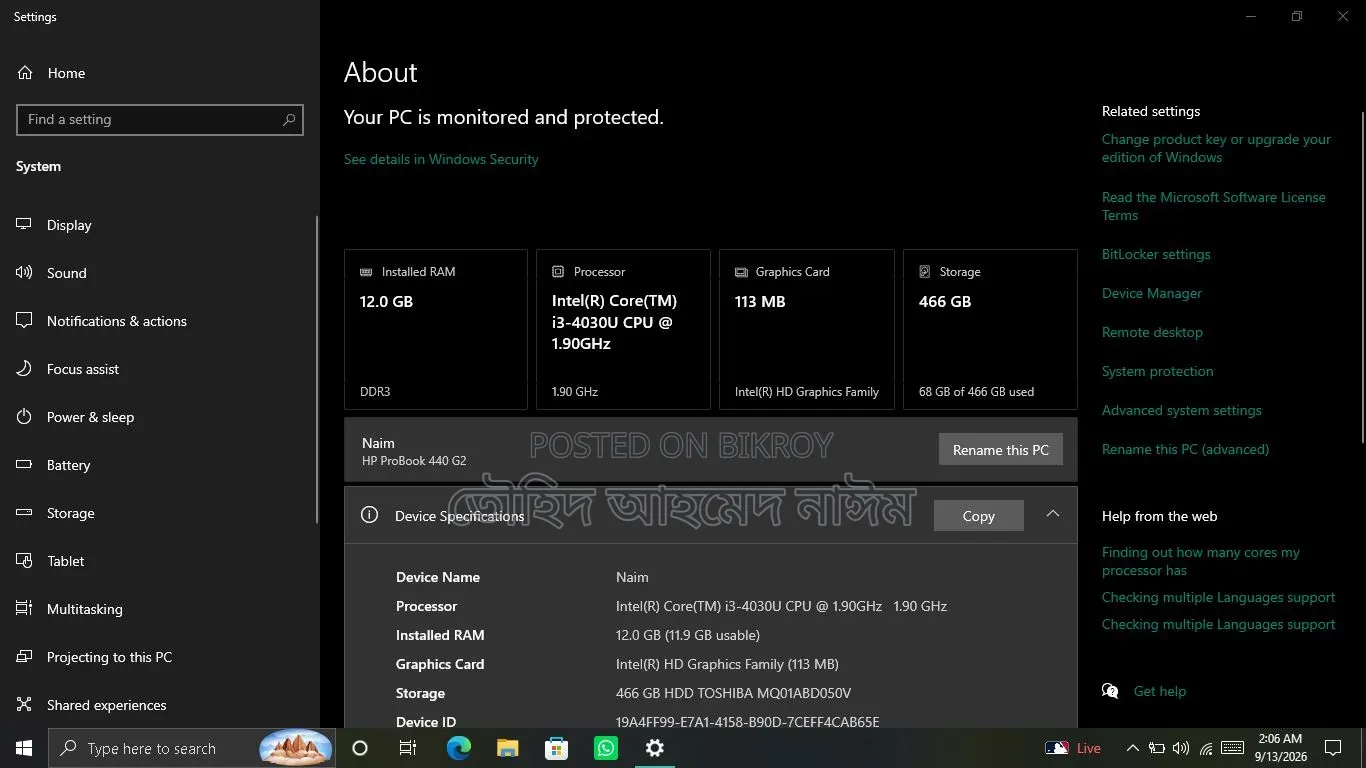The image size is (1366, 768).
Task: Select Focus assist in sidebar
Action: (x=82, y=369)
